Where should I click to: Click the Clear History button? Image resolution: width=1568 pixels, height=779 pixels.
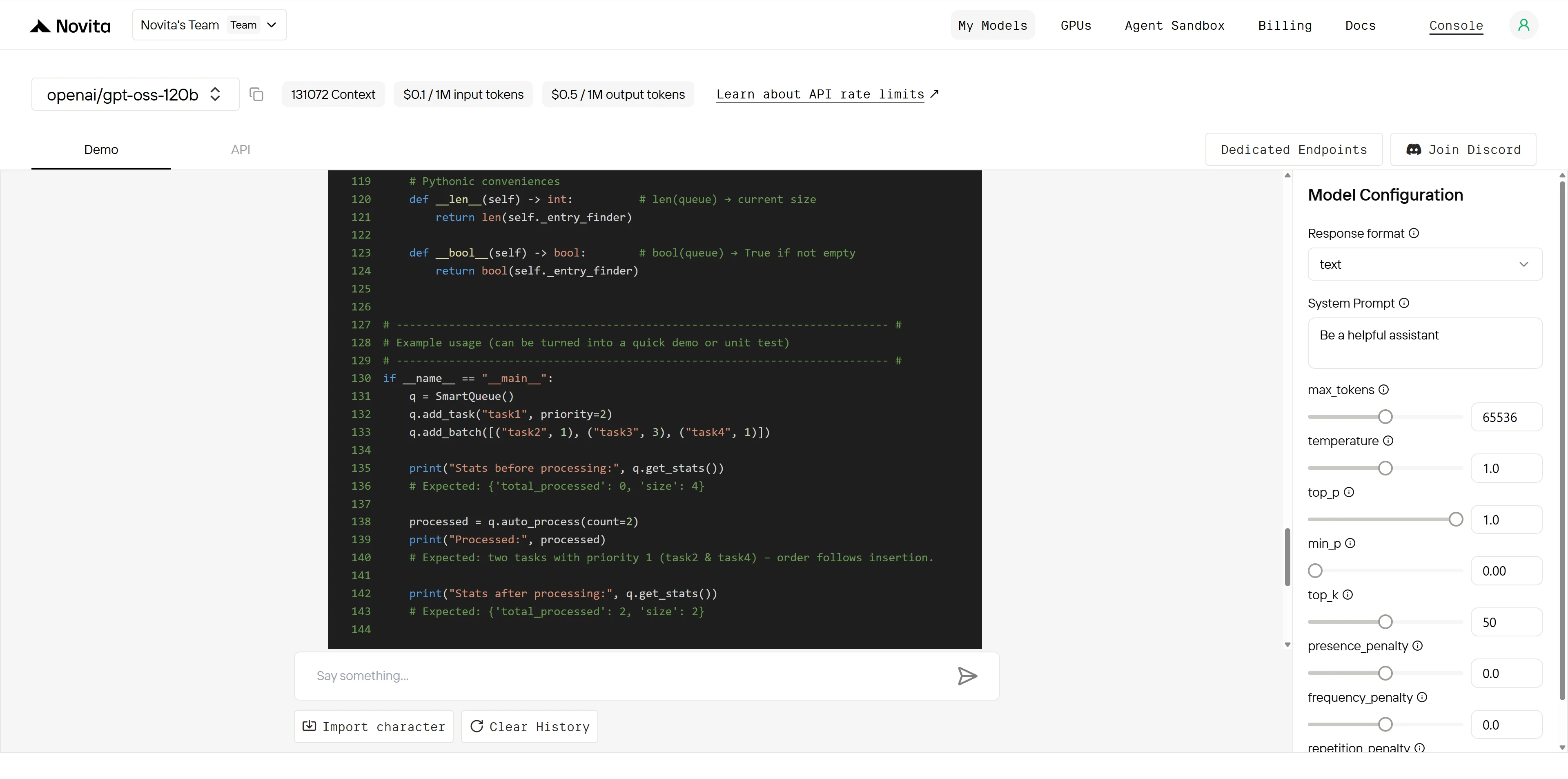(x=530, y=727)
